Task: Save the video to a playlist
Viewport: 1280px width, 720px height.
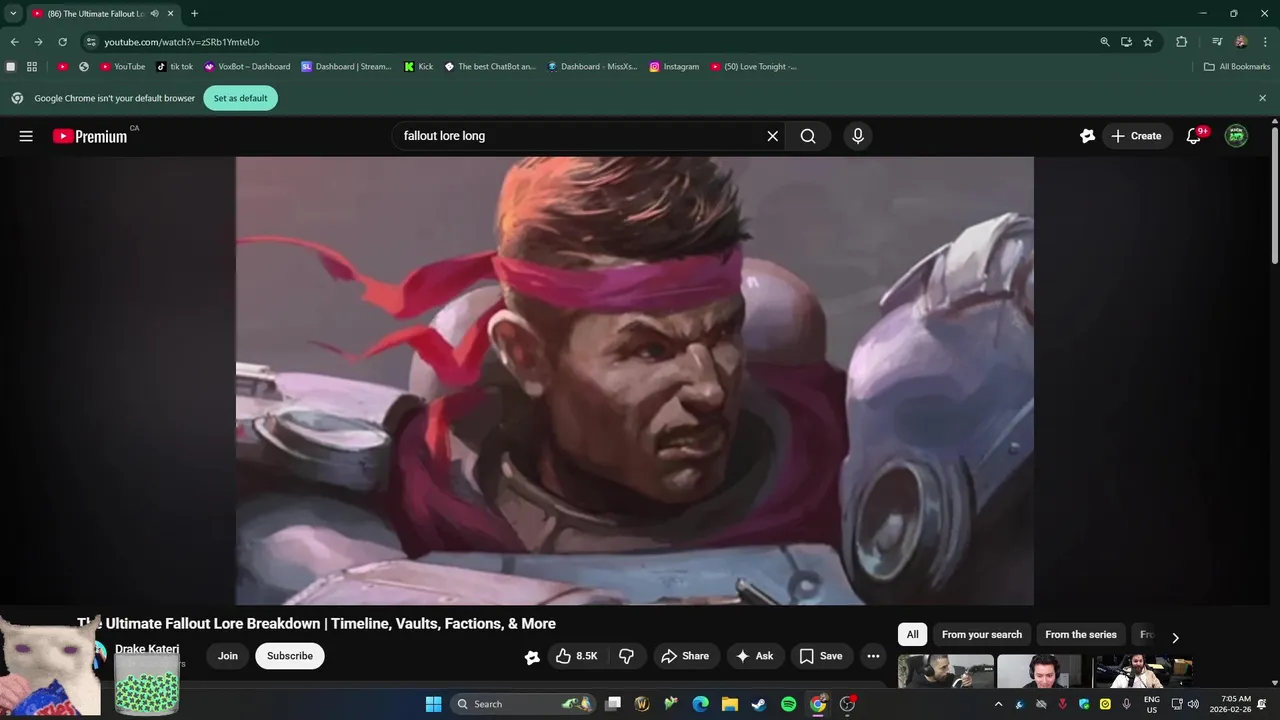Action: (x=821, y=656)
